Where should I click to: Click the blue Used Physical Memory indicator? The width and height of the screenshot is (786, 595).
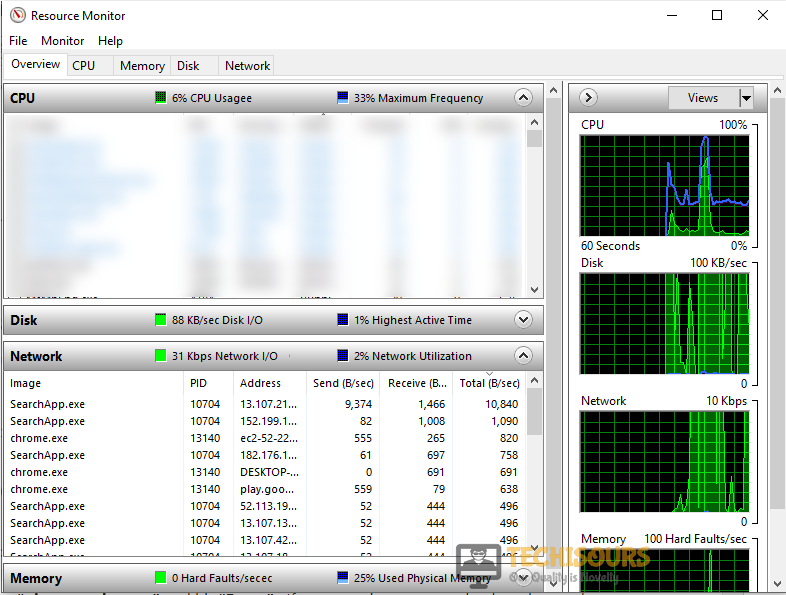point(343,577)
